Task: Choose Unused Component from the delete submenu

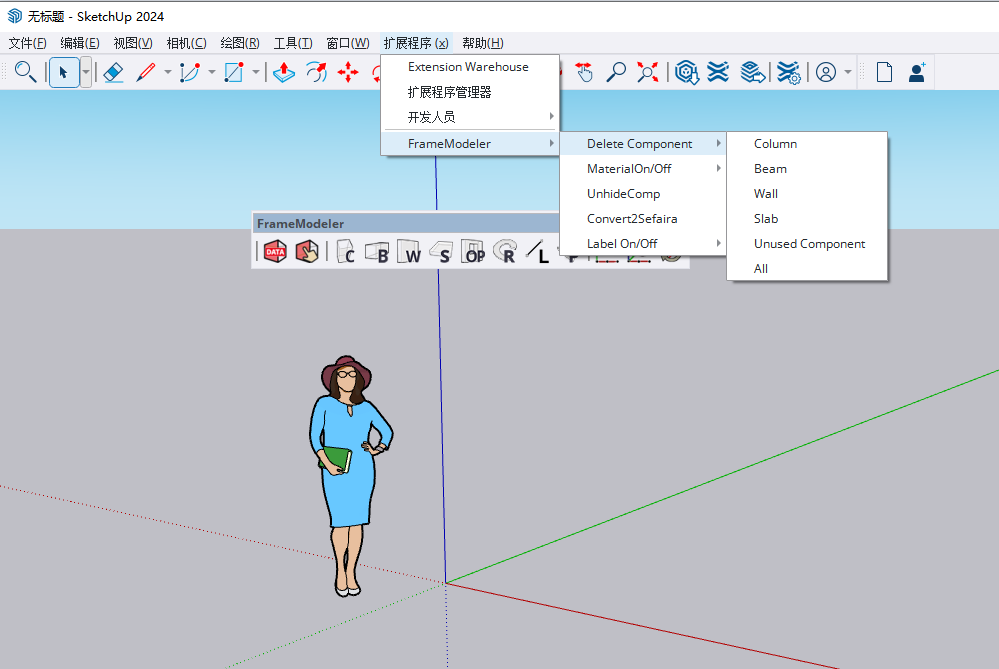Action: pos(809,244)
